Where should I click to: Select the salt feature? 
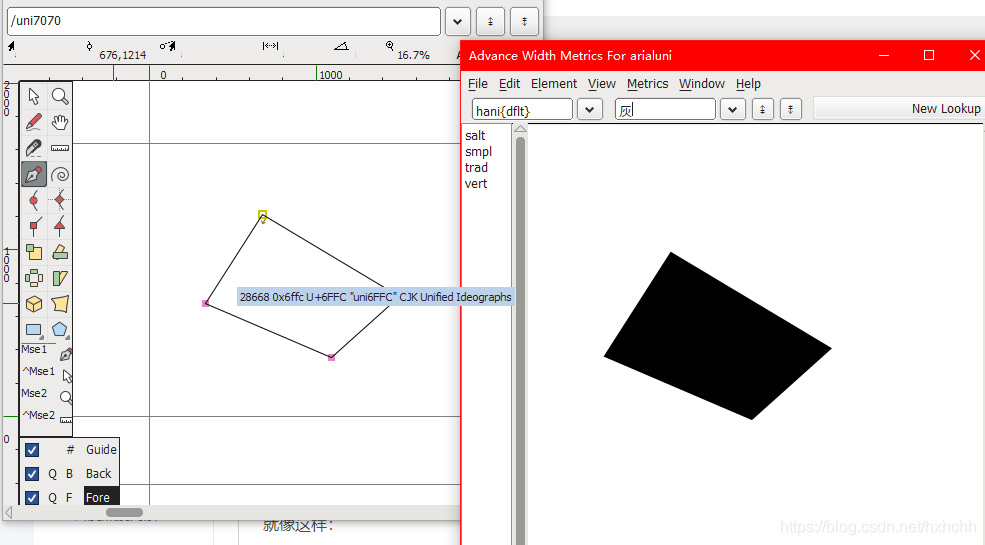click(476, 136)
